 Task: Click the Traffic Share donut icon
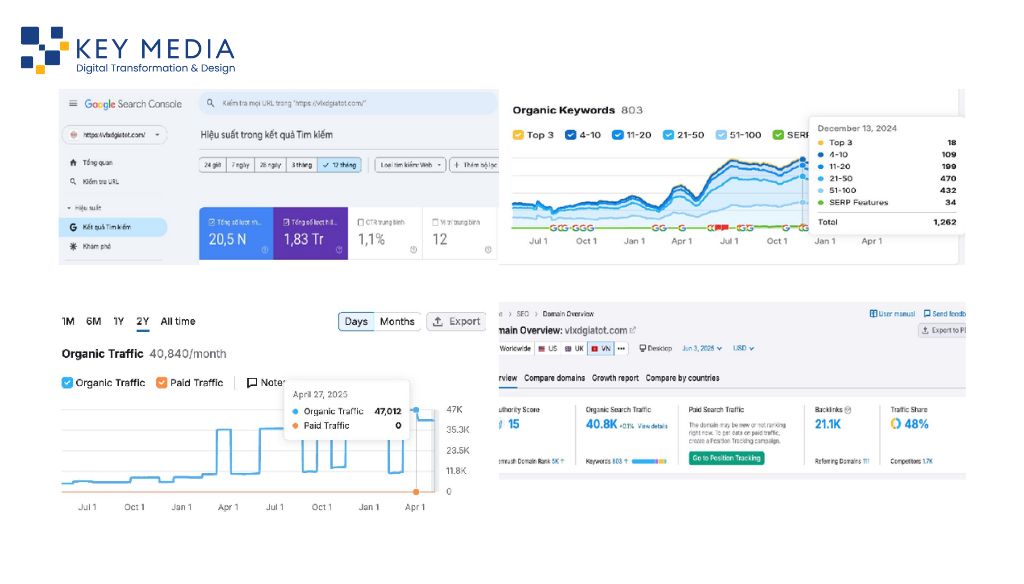click(895, 424)
